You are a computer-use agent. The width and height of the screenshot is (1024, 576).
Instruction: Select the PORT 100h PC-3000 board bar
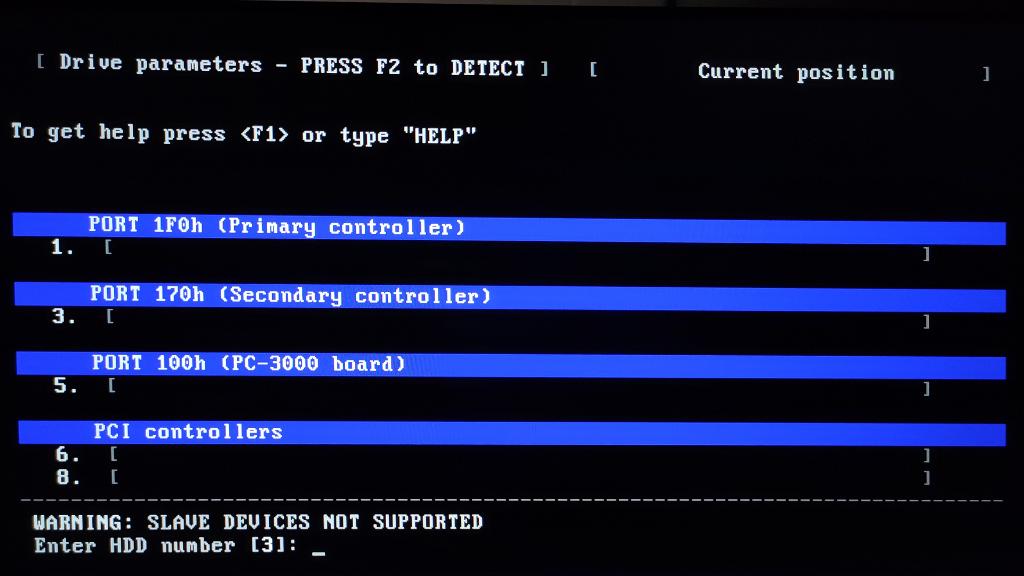(x=508, y=364)
